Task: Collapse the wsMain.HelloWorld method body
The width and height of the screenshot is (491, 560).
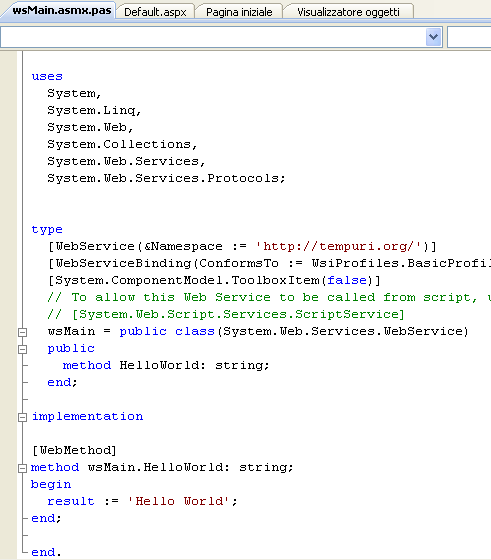Action: click(22, 468)
